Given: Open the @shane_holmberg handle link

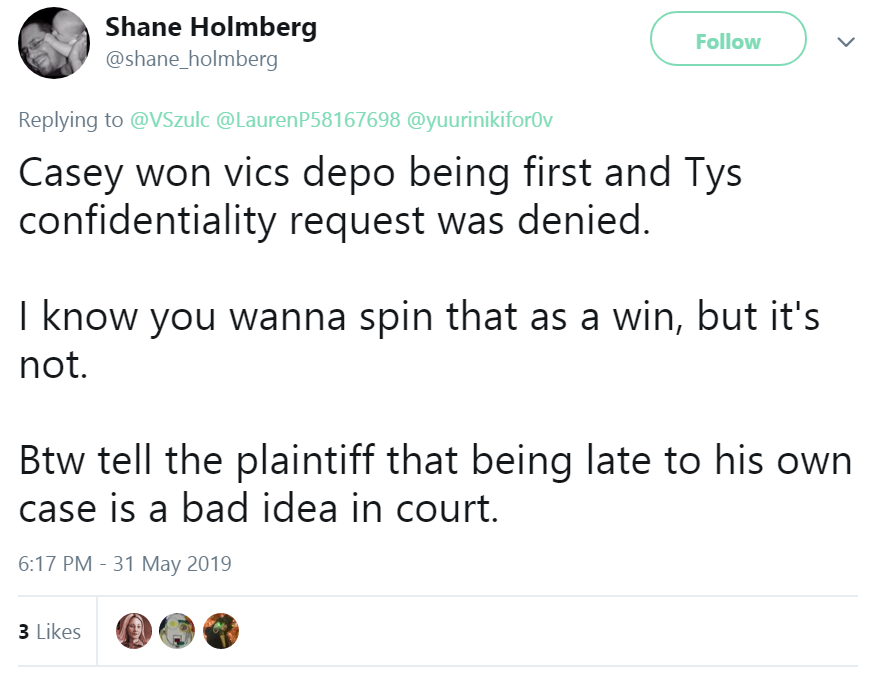Looking at the screenshot, I should pos(191,60).
